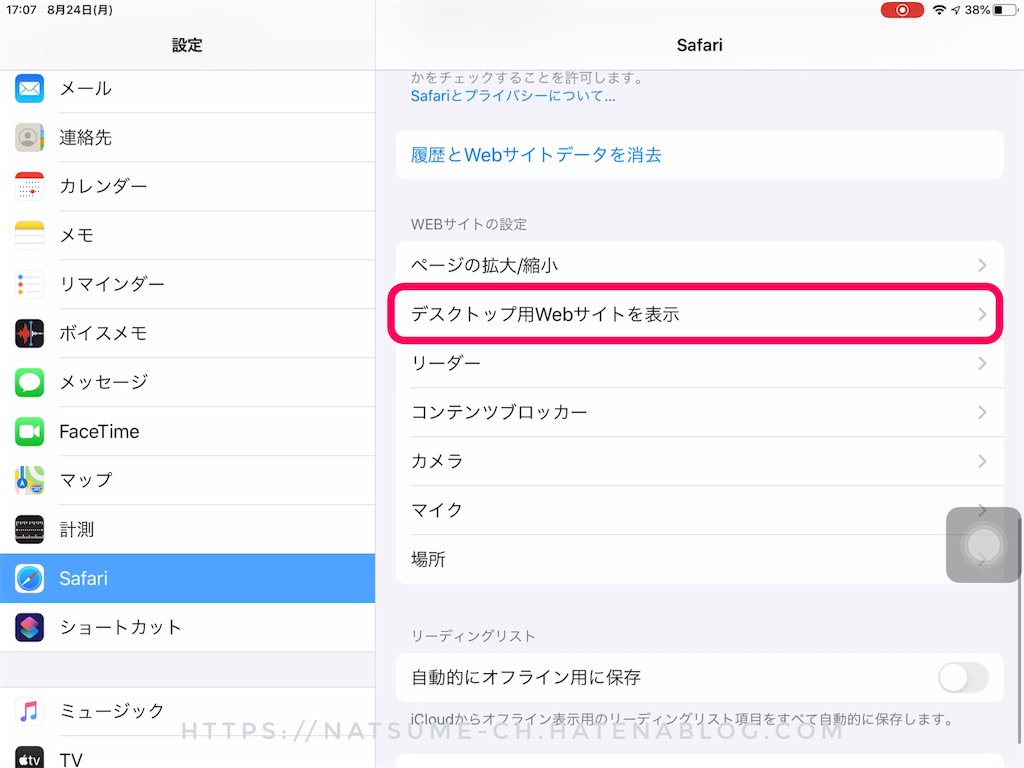Select カレンダー in settings sidebar
The width and height of the screenshot is (1024, 768).
187,186
